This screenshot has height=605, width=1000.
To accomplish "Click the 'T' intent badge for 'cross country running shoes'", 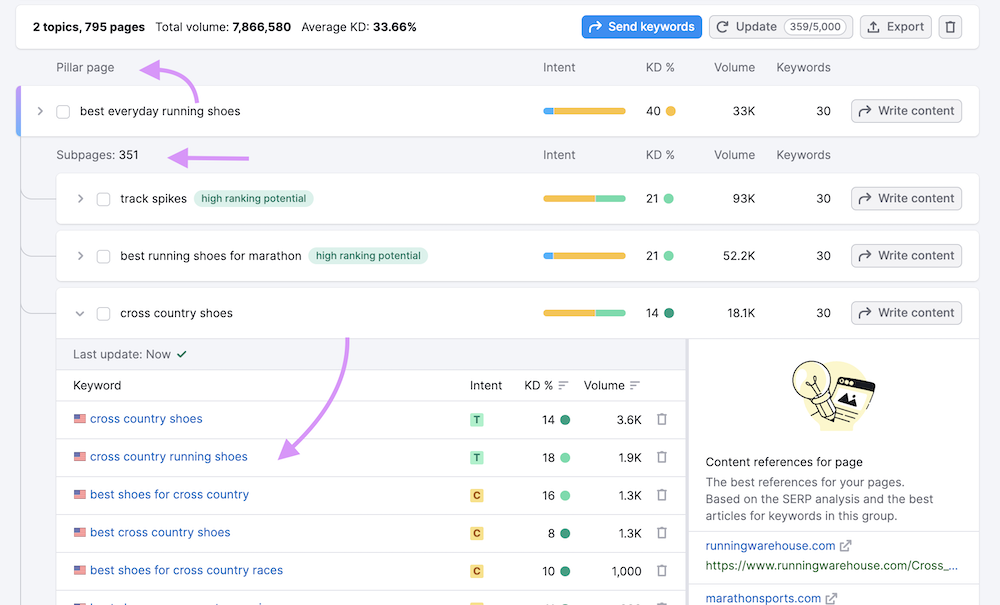I will pos(476,456).
